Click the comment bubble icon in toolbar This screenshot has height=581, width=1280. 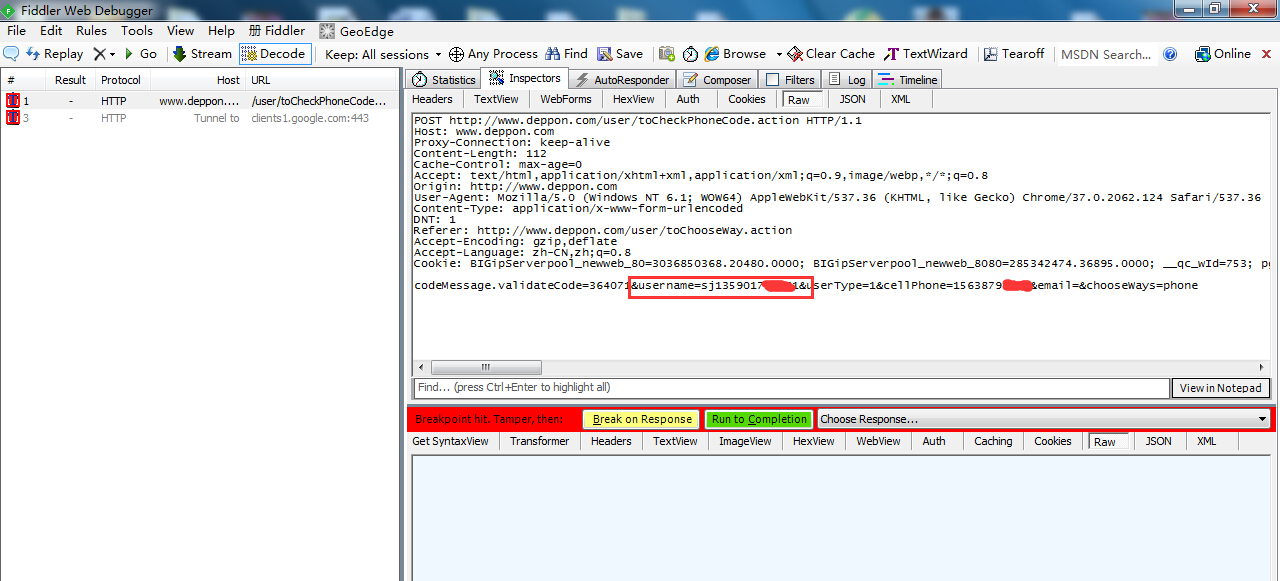(11, 54)
